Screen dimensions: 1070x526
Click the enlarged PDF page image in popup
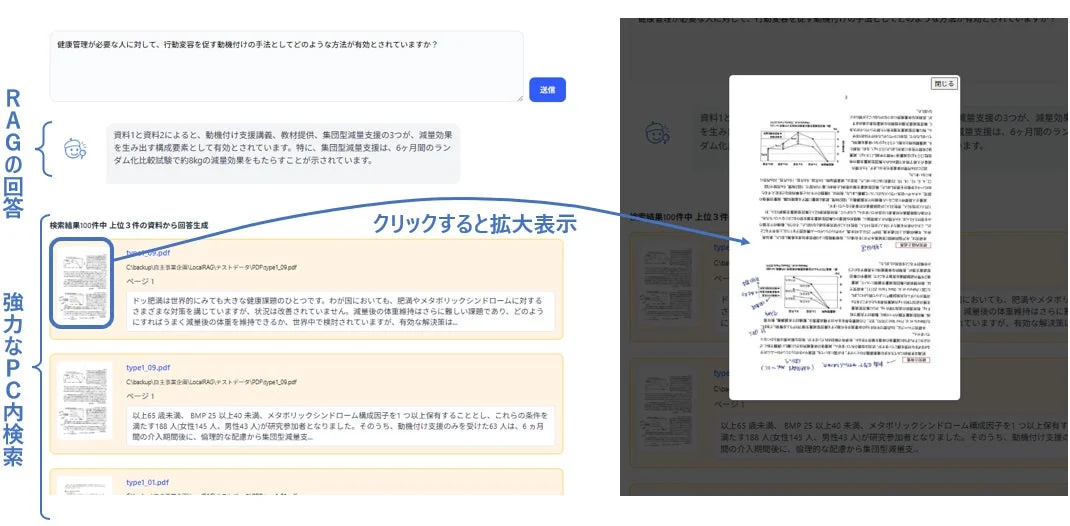[x=845, y=238]
